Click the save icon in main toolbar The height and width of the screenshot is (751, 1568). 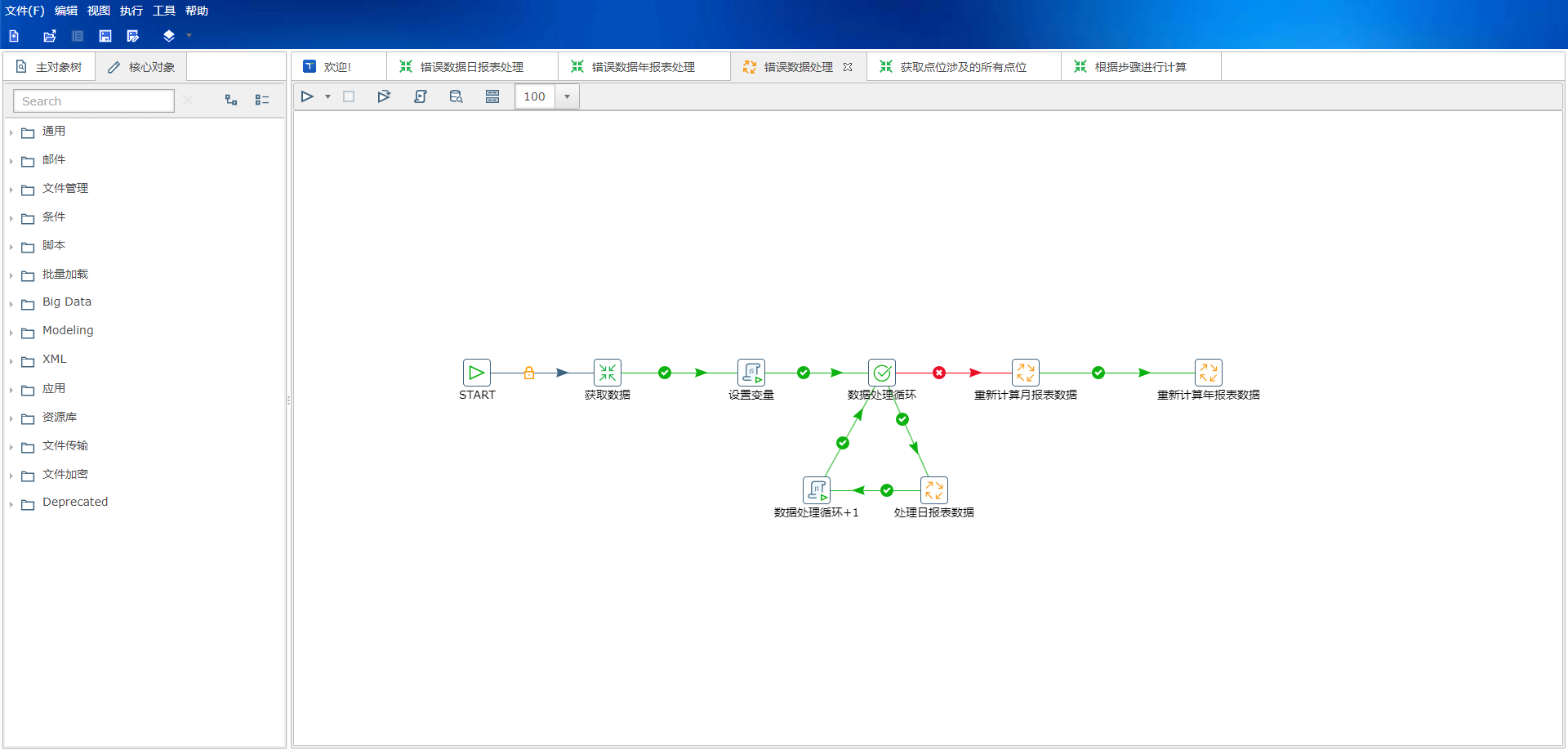105,36
